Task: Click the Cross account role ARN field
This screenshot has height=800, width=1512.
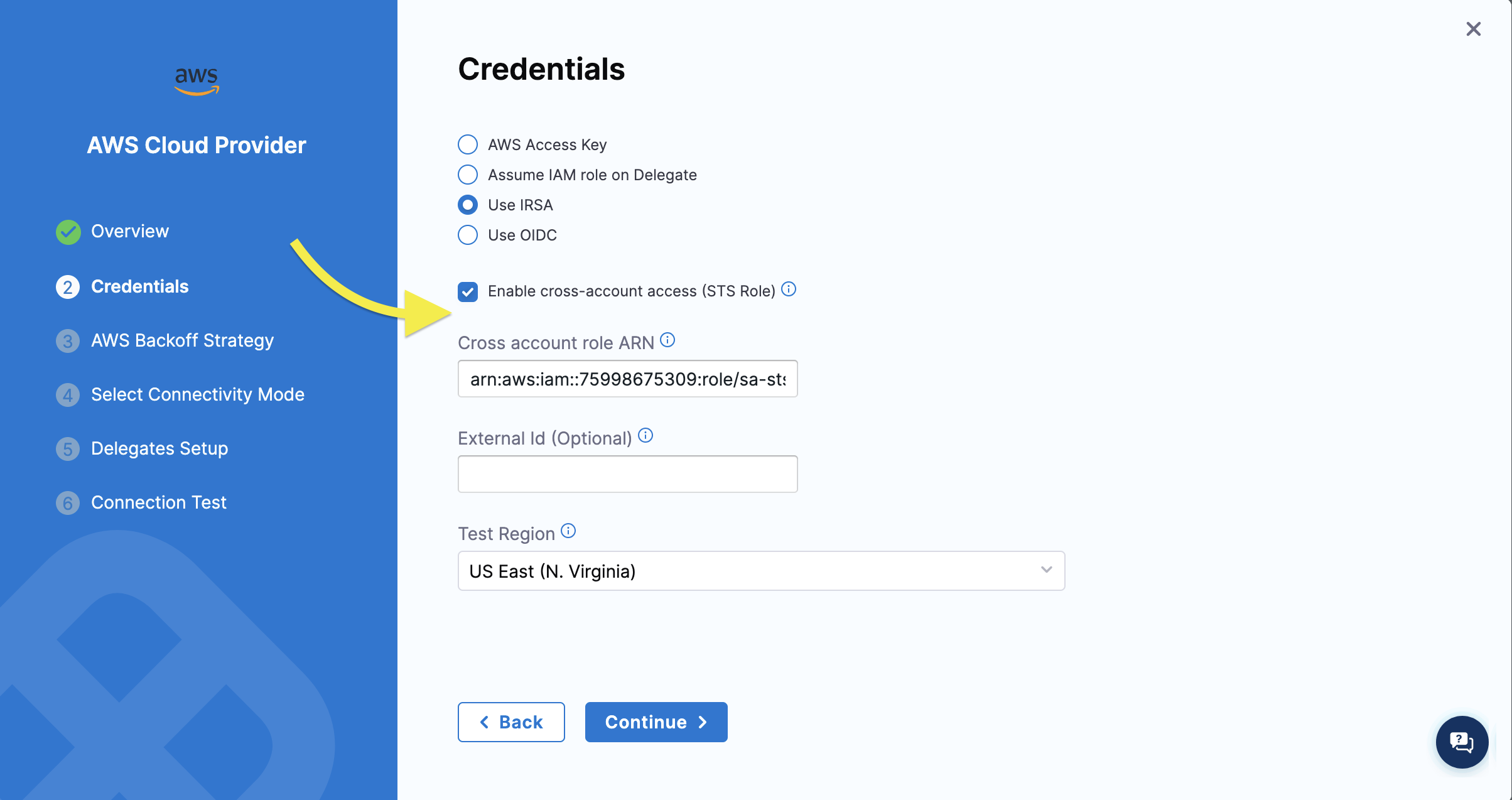Action: pyautogui.click(x=627, y=379)
